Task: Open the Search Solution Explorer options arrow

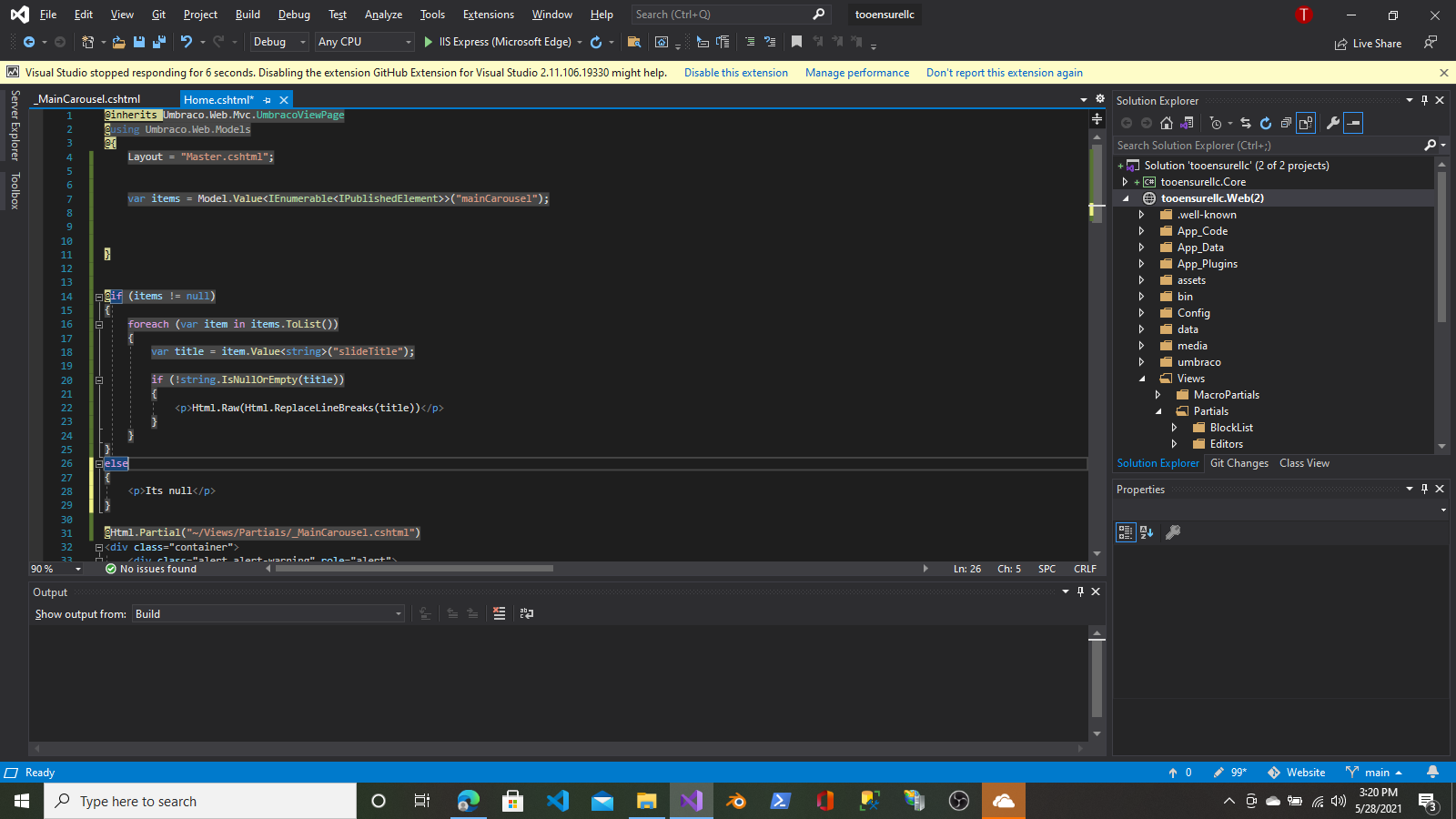Action: pos(1443,146)
